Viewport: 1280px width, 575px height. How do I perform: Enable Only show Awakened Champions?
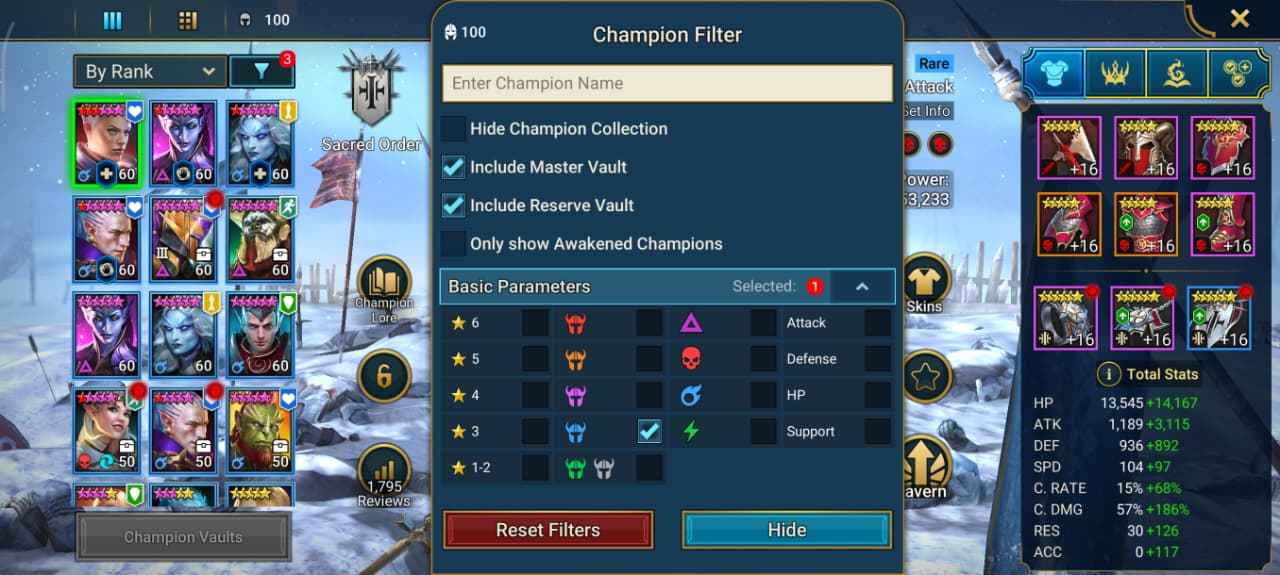454,243
